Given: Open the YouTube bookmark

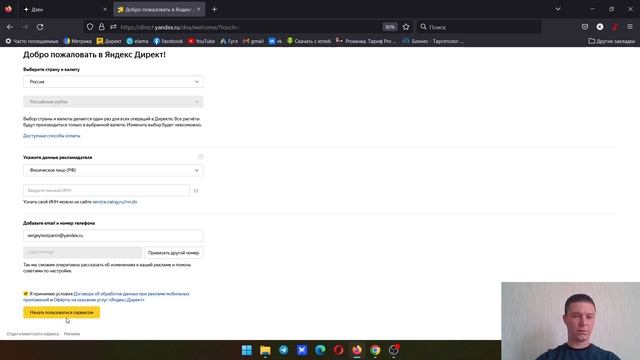Looking at the screenshot, I should (201, 41).
